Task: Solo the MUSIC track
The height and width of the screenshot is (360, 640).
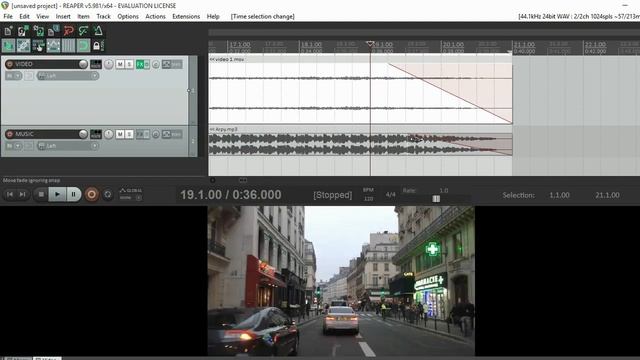Action: tap(129, 134)
